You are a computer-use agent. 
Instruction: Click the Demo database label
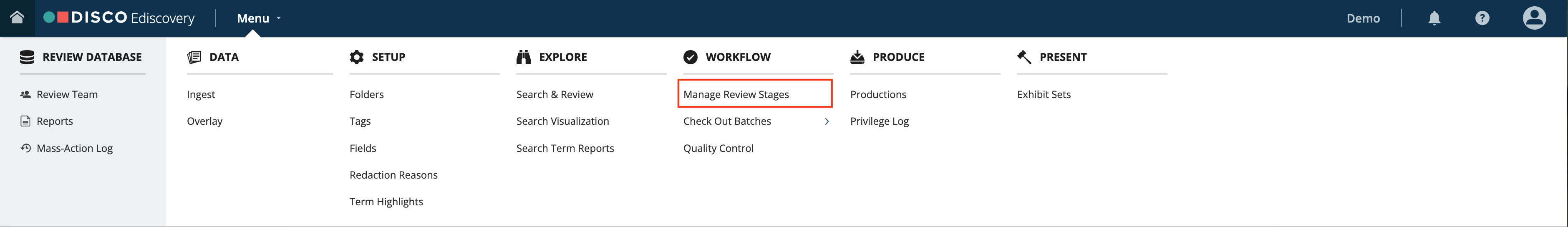[1363, 18]
